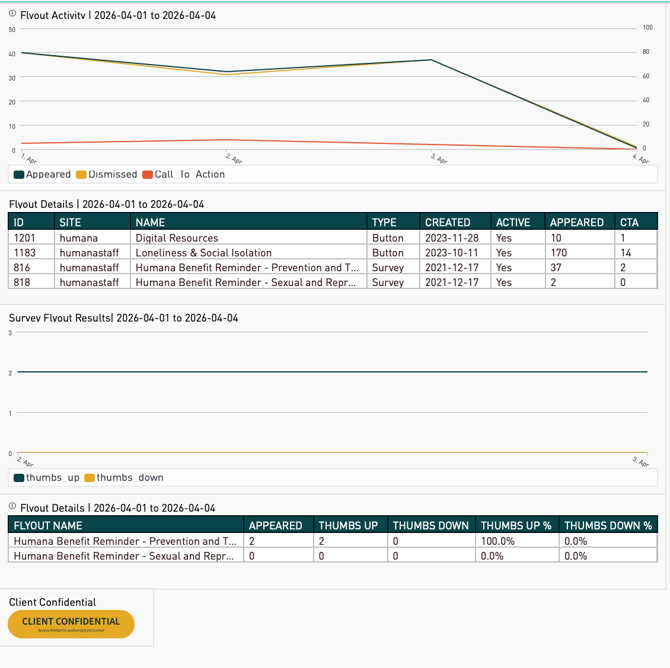Click the info icon beside Flyout Activity title

pos(12,16)
